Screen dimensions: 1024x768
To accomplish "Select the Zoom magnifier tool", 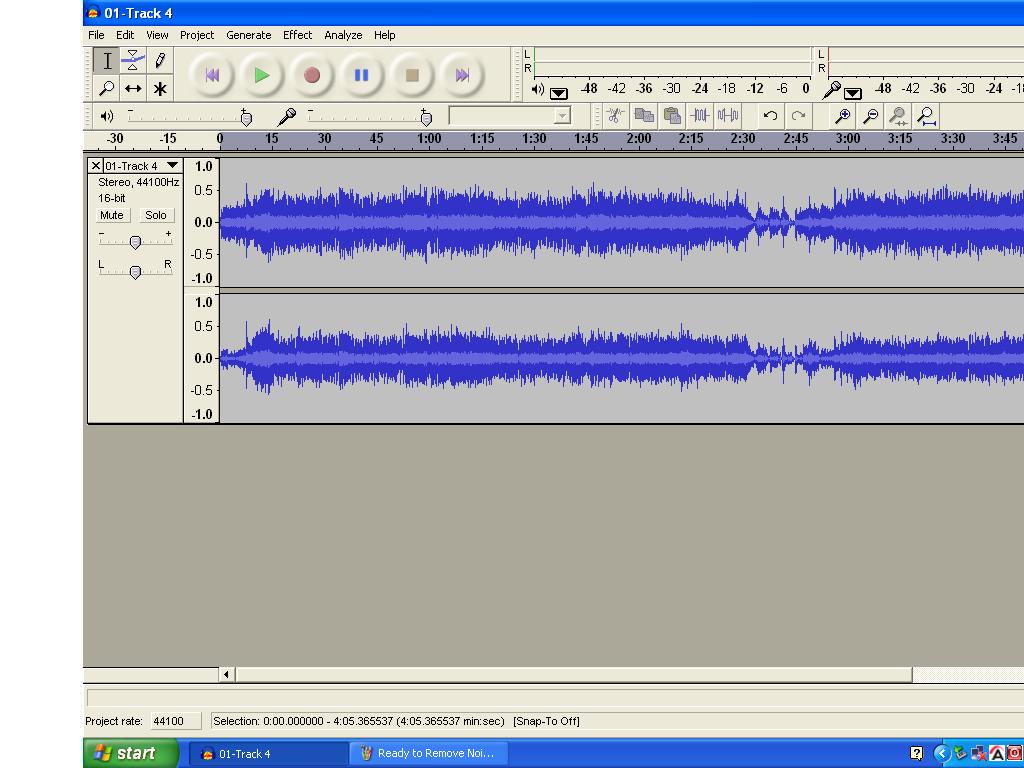I will click(106, 88).
